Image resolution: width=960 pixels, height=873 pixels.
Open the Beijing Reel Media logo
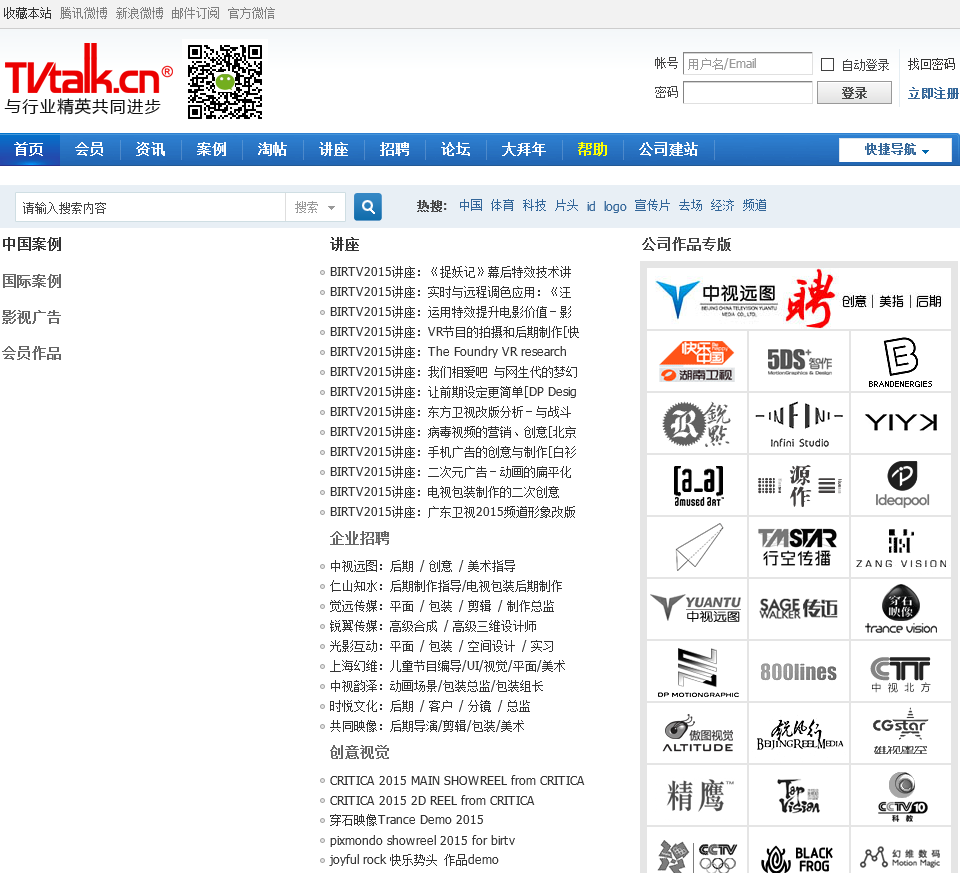pyautogui.click(x=799, y=733)
